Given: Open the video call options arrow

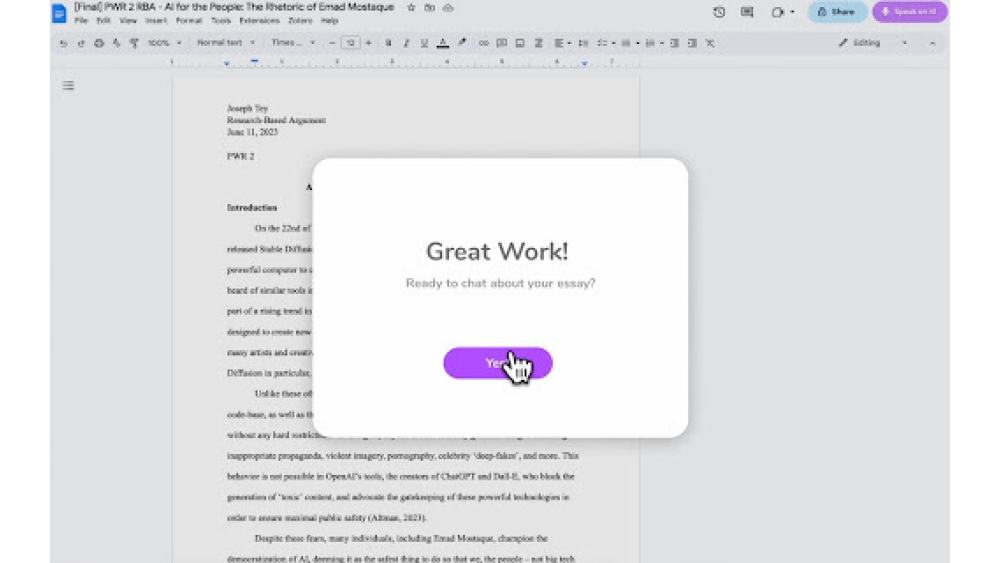Looking at the screenshot, I should tap(792, 12).
